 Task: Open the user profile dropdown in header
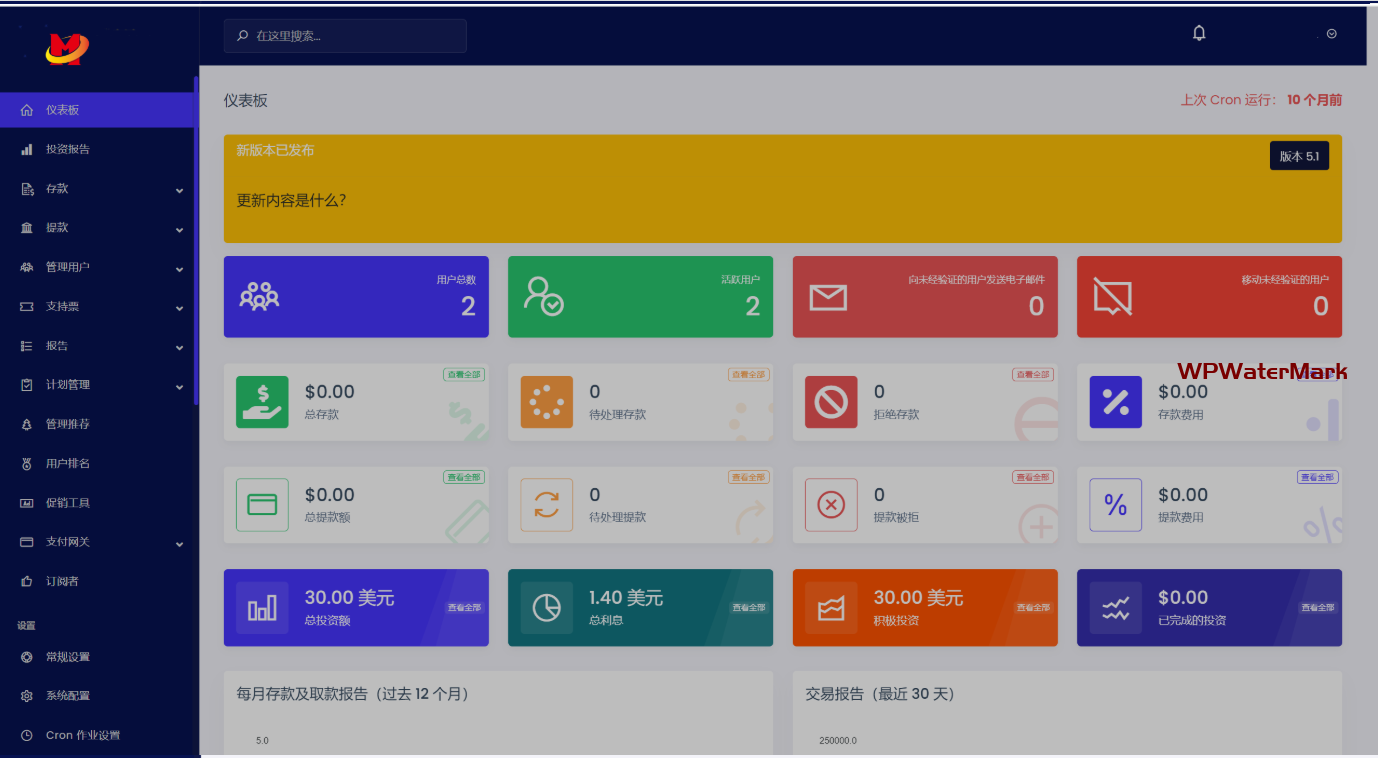pos(1331,34)
